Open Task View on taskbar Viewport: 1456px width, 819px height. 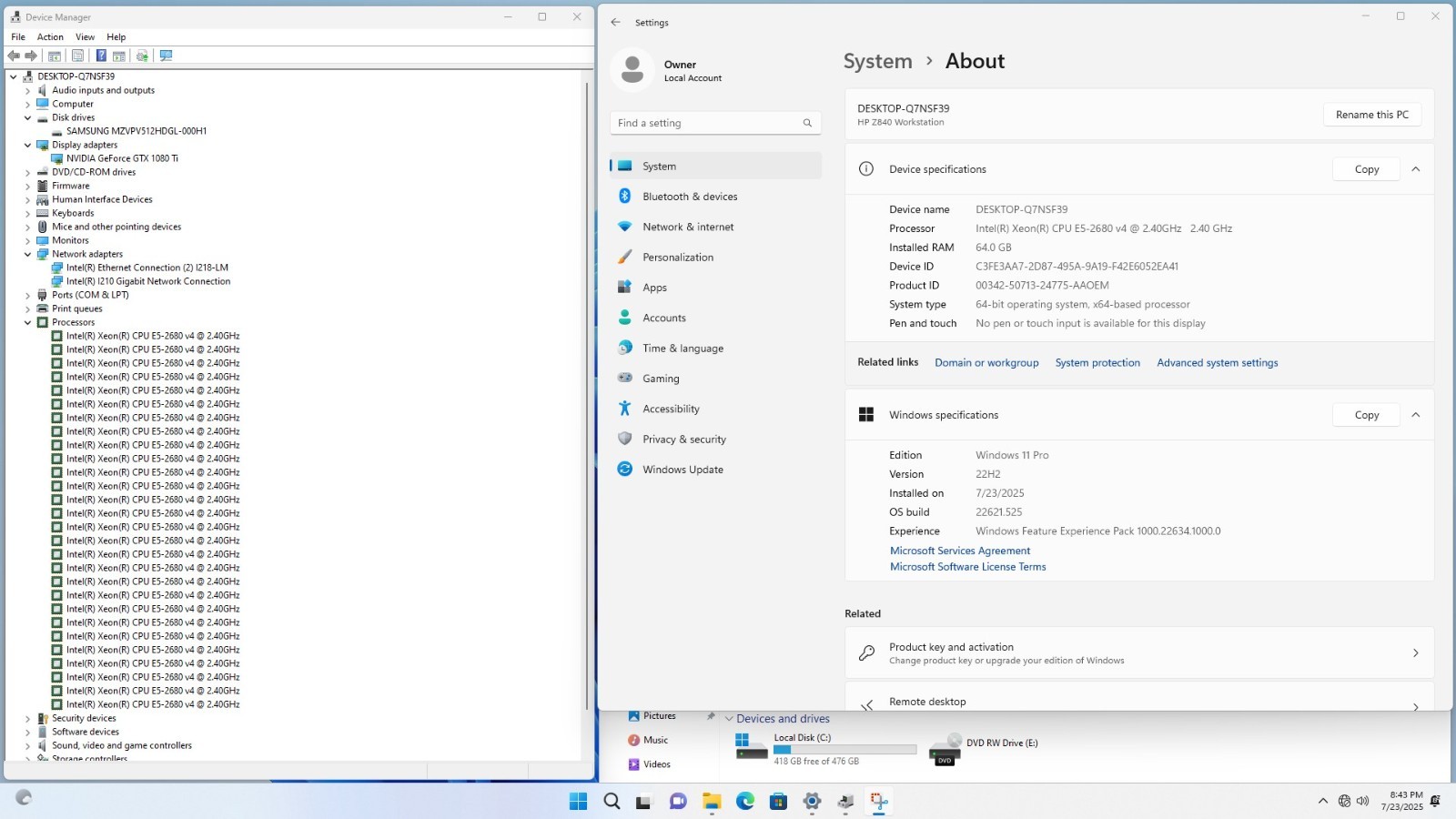tap(644, 801)
